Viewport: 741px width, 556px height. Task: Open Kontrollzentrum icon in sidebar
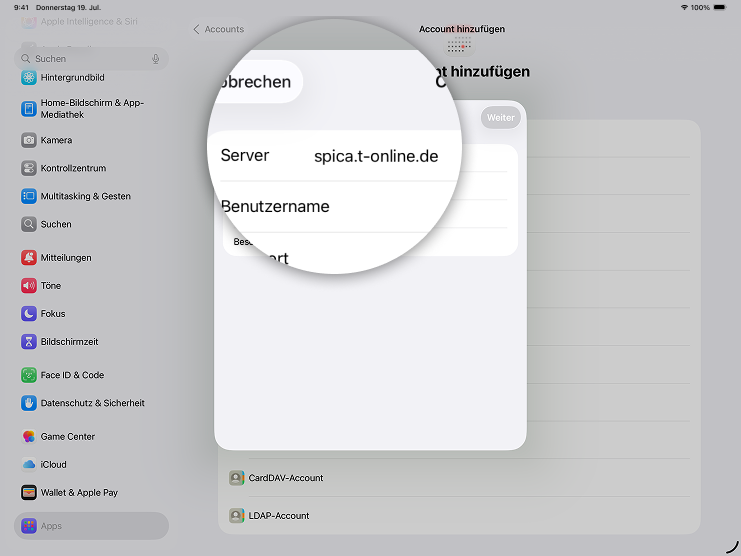click(29, 168)
